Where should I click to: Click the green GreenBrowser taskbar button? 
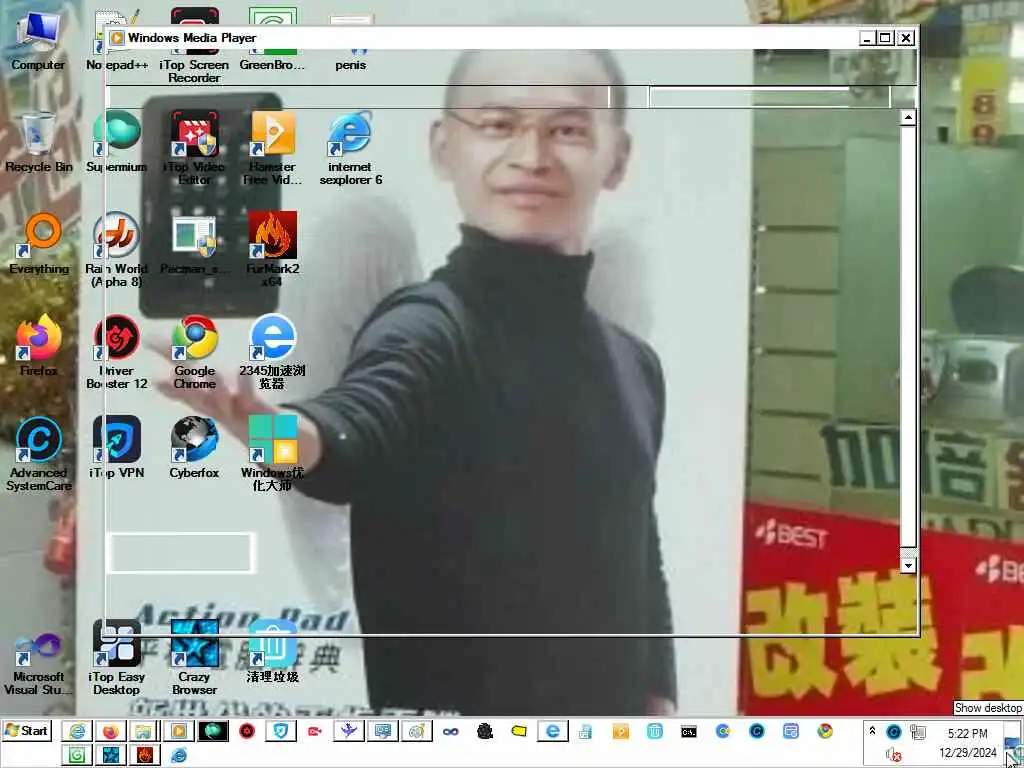point(76,755)
